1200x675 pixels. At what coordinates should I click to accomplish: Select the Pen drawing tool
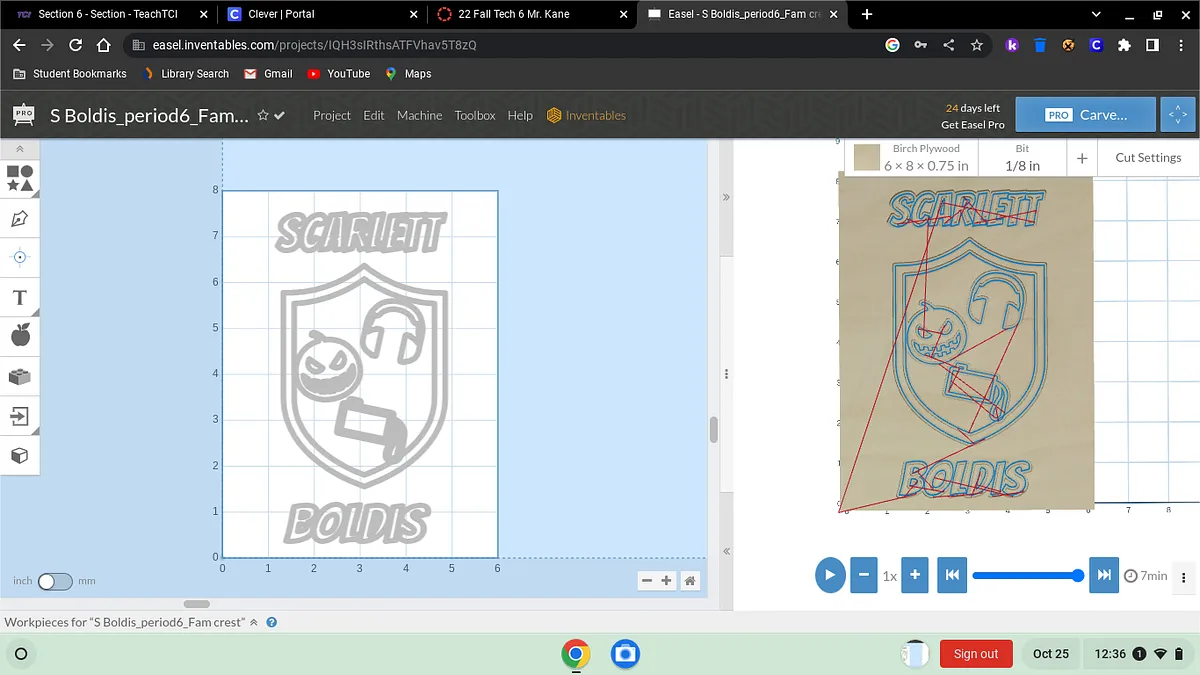[x=20, y=218]
